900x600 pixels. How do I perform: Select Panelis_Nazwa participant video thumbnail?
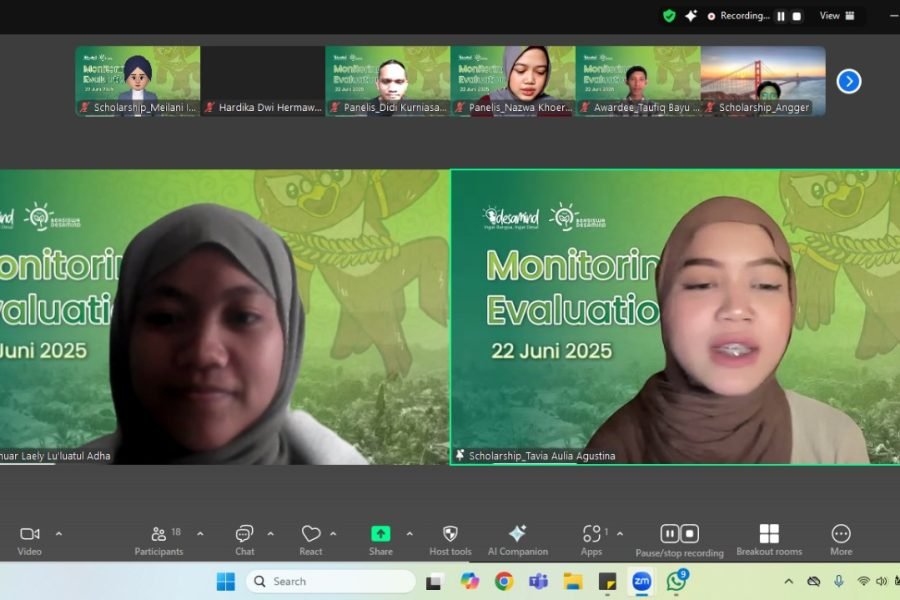point(512,80)
